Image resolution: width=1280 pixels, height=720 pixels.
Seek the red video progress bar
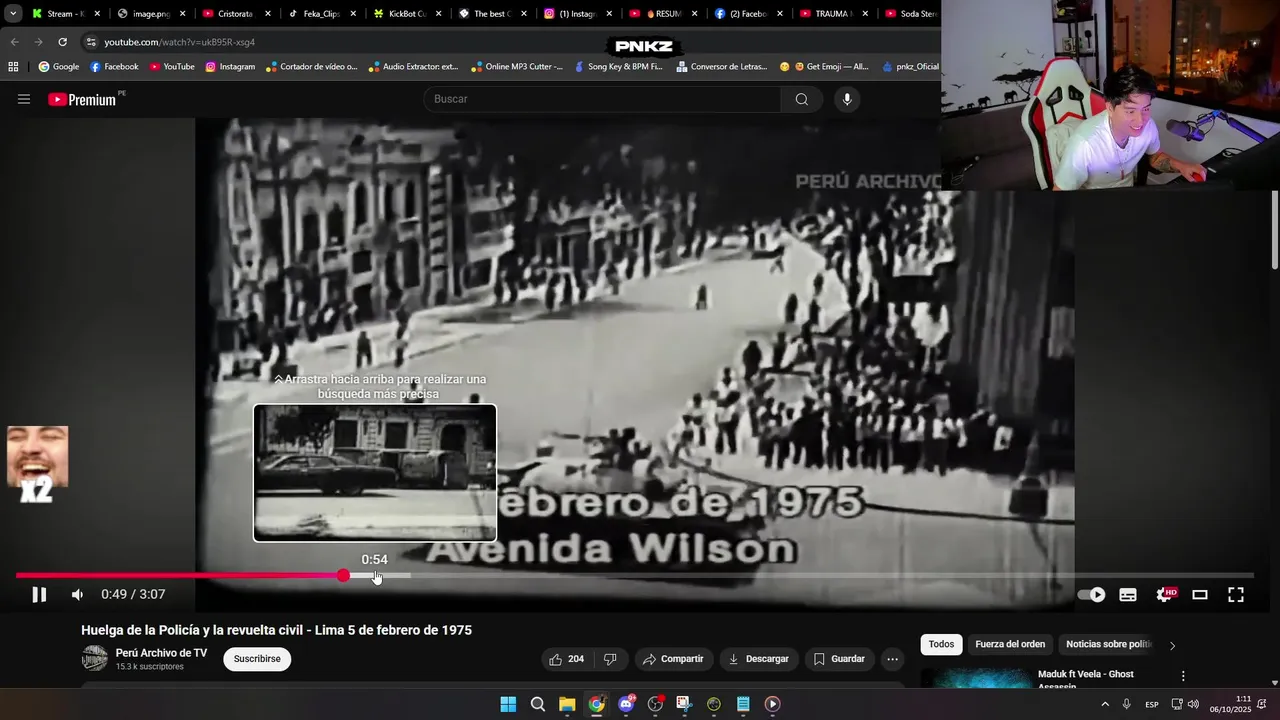634,575
